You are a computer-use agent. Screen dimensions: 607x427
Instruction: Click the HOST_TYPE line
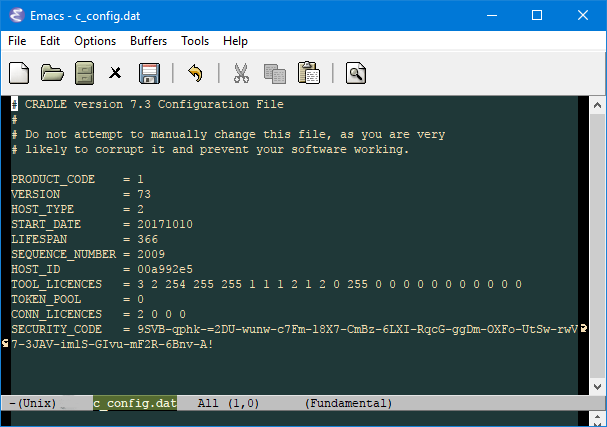(x=77, y=209)
